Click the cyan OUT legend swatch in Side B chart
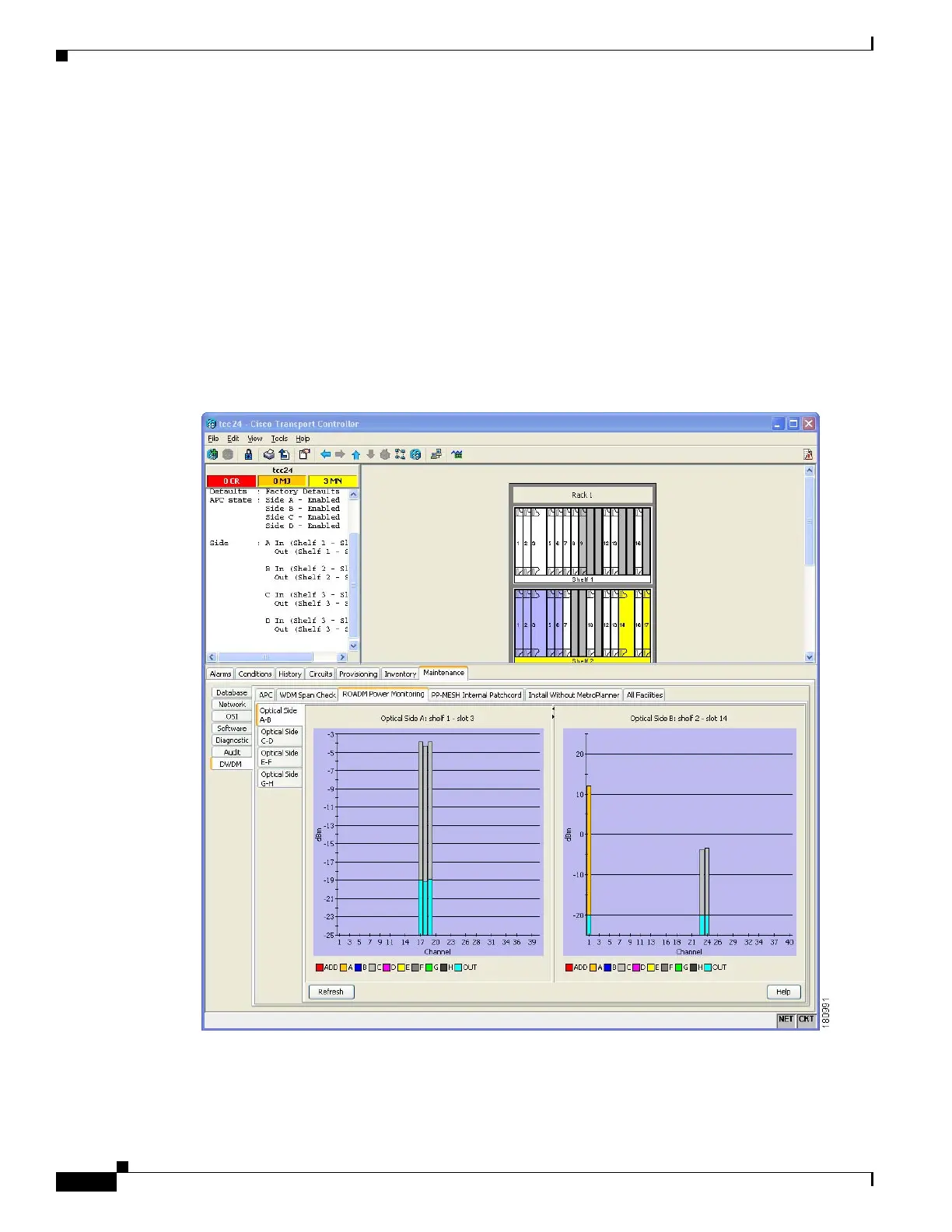952x1232 pixels. point(708,968)
